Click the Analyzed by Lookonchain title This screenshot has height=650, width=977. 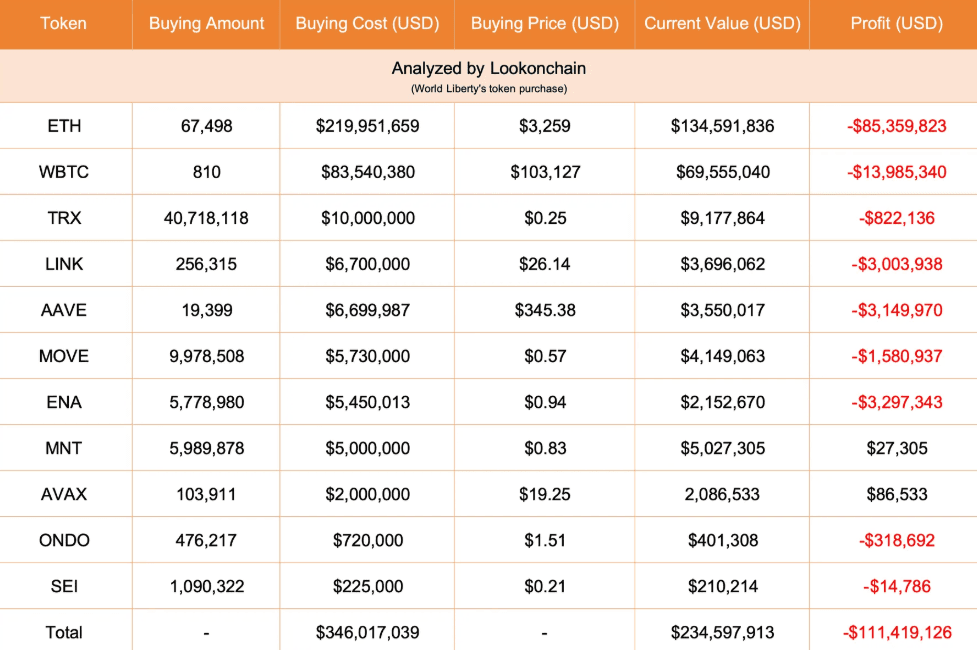tap(488, 69)
